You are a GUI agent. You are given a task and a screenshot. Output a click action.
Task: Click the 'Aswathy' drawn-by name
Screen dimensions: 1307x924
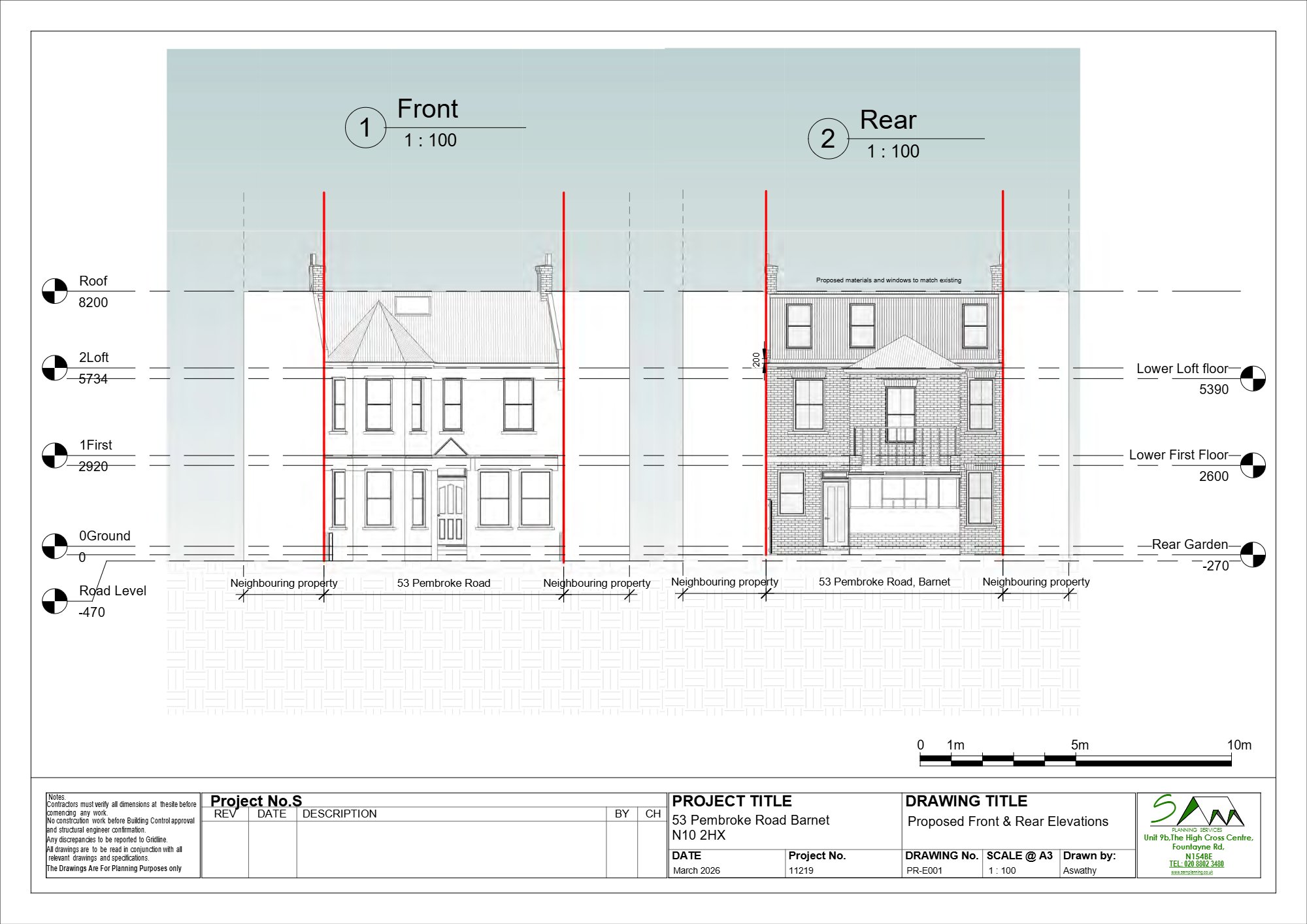(1080, 870)
